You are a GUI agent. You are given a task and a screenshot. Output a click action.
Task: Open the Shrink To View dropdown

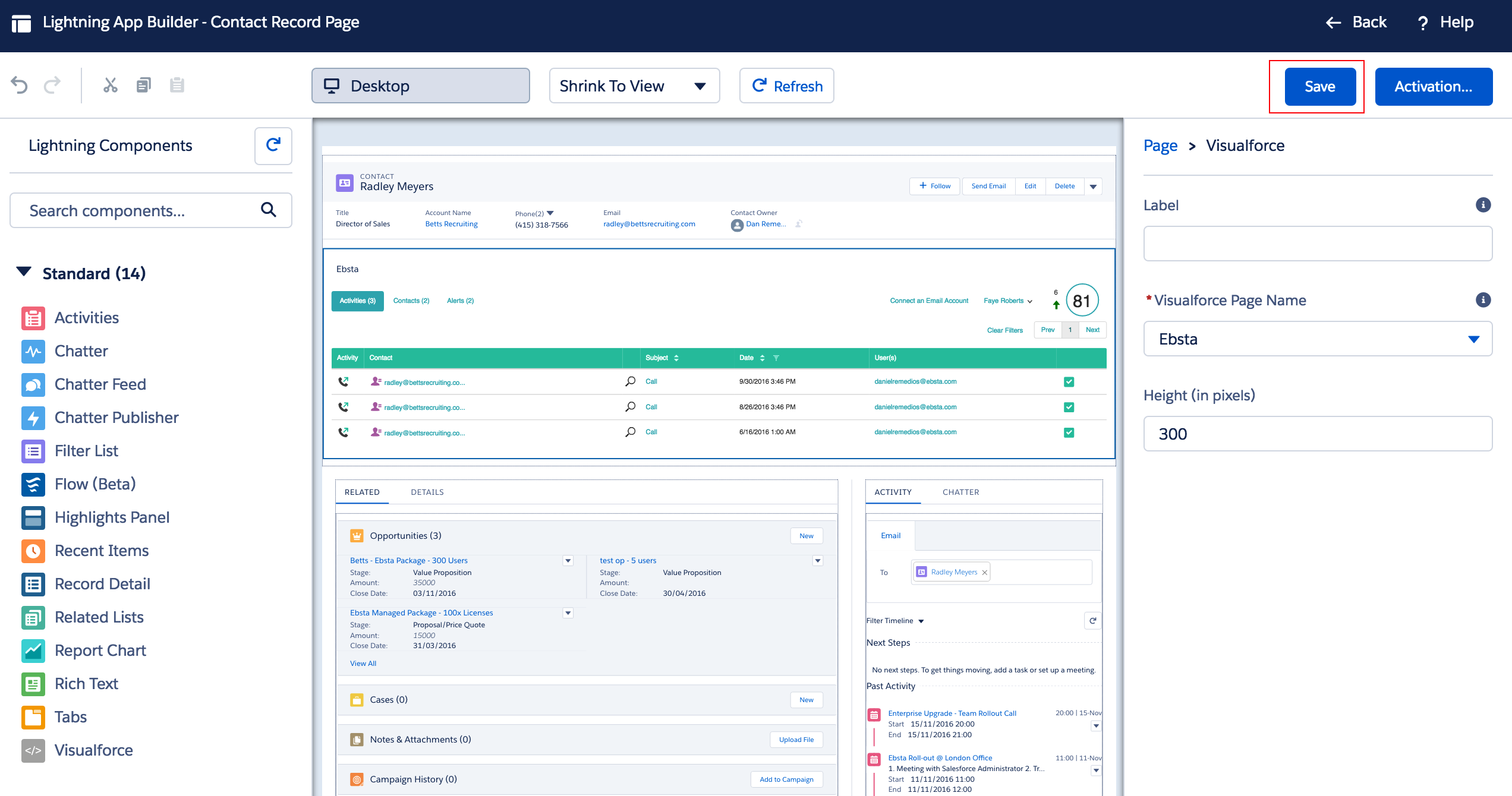click(x=634, y=86)
